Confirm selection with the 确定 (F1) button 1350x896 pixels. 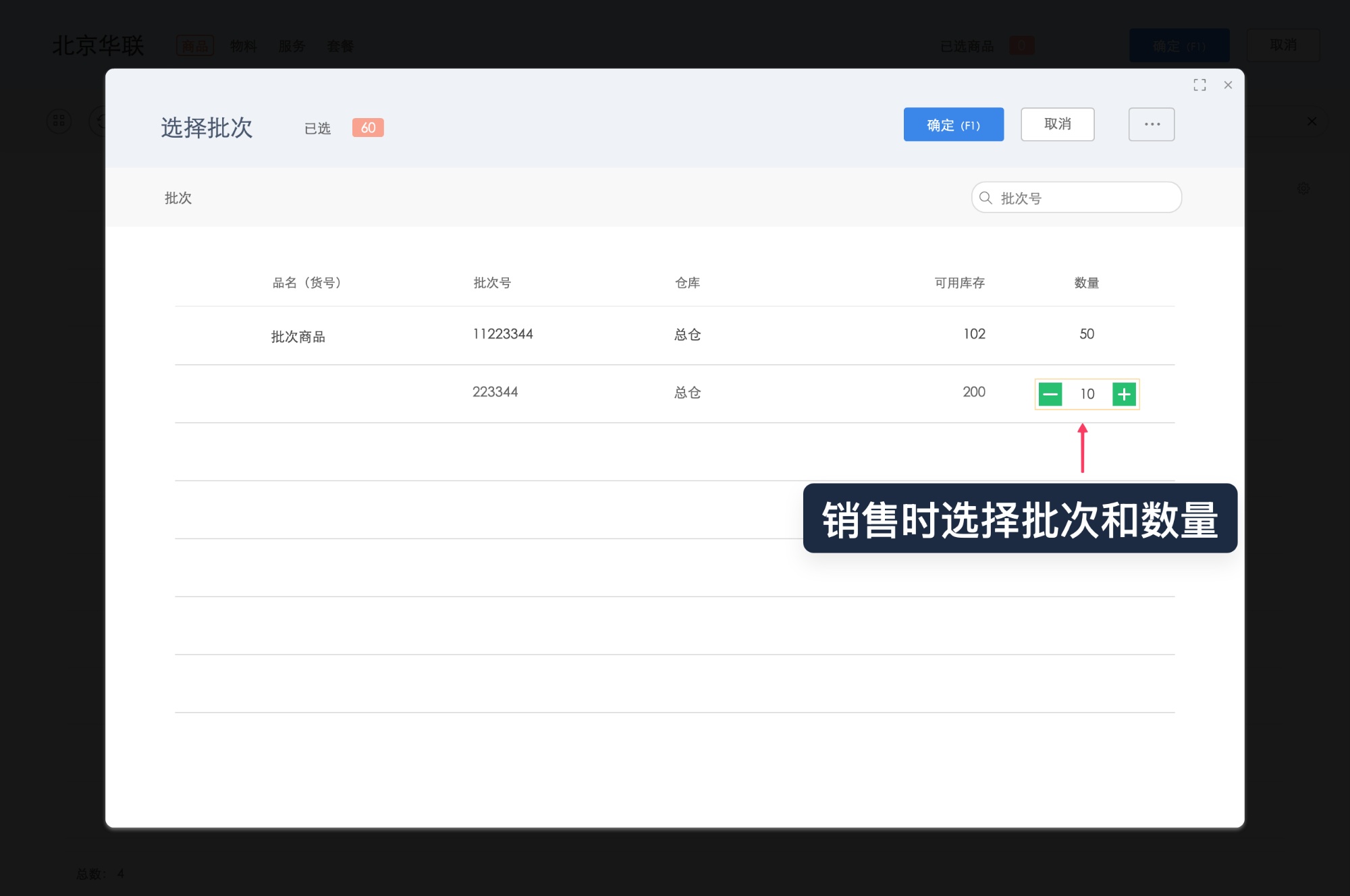click(953, 125)
